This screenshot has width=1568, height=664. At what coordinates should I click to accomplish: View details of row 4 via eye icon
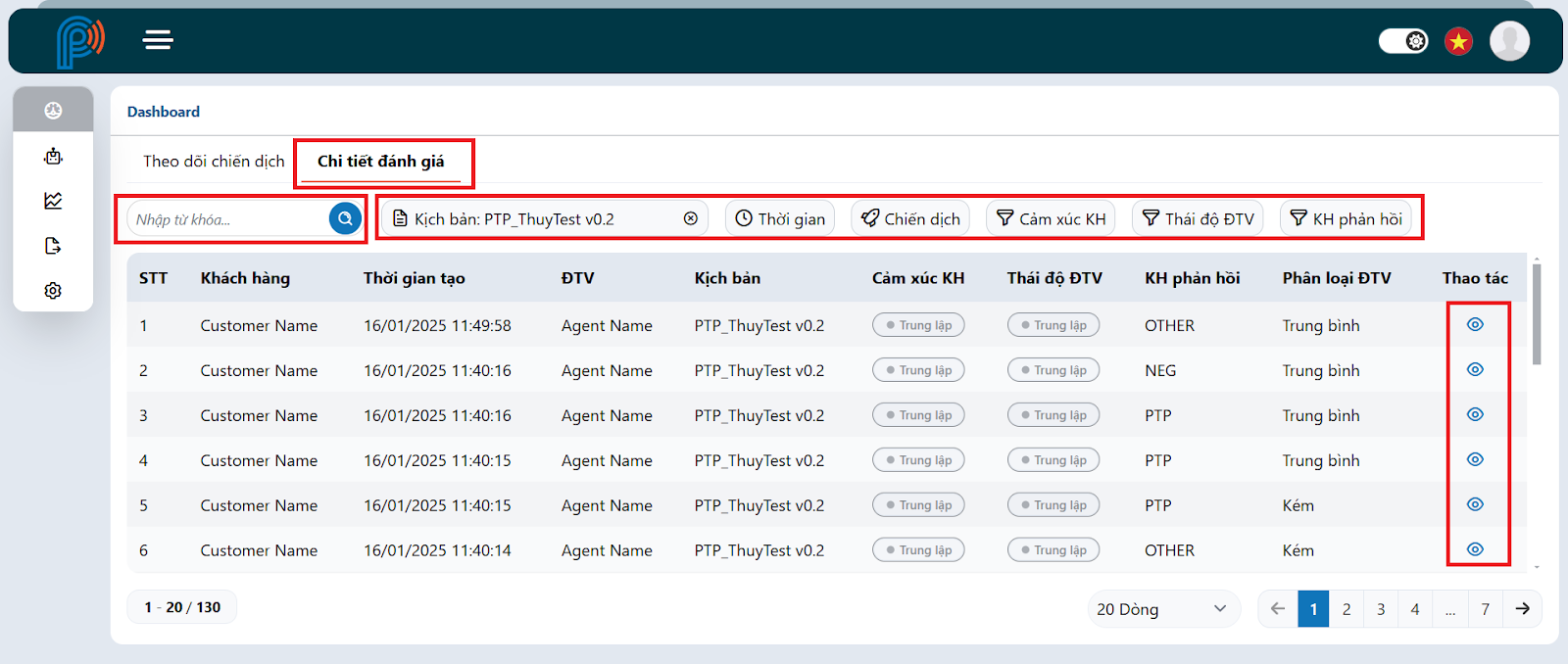pyautogui.click(x=1475, y=459)
